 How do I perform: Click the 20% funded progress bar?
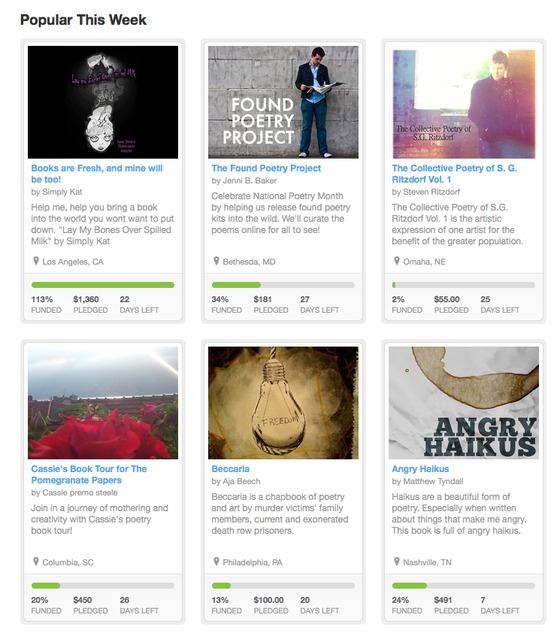(x=103, y=585)
